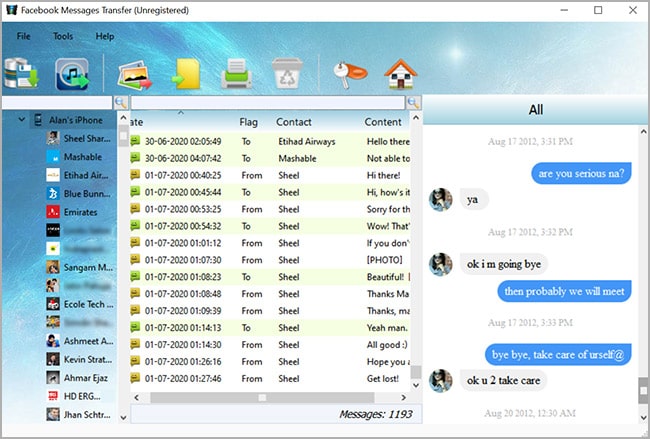Click search icon beside contacts search box
The height and width of the screenshot is (439, 650).
point(121,103)
